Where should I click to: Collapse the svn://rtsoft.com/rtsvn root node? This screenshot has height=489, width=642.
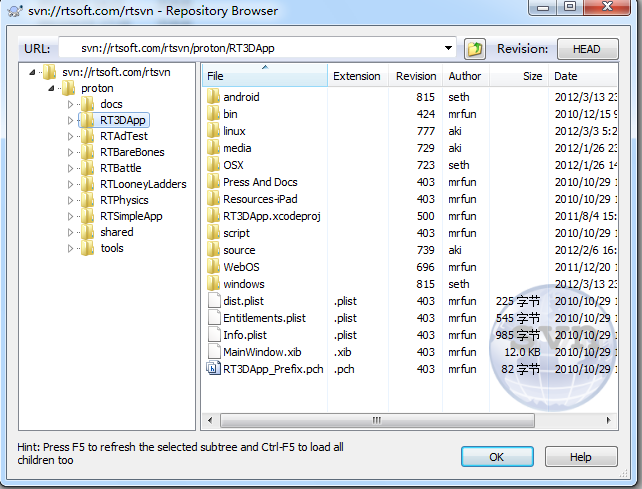pos(32,72)
